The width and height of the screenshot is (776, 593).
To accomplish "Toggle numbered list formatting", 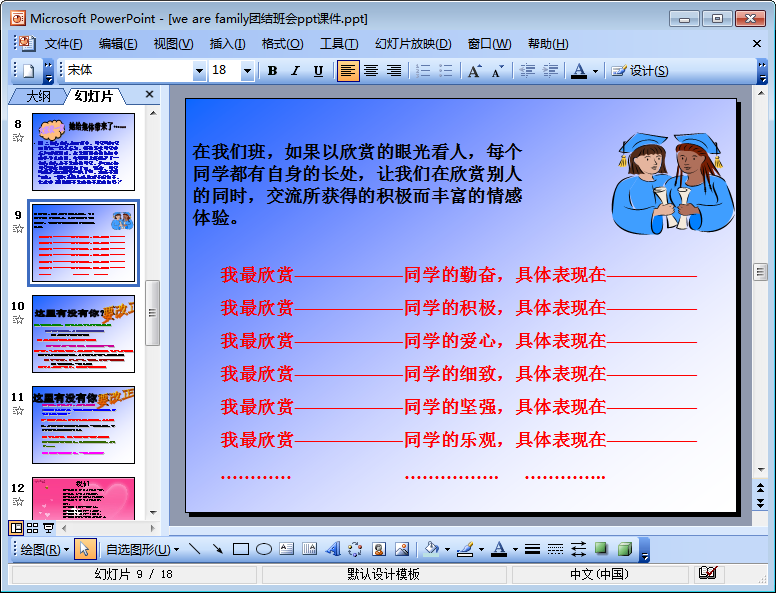I will pyautogui.click(x=423, y=71).
